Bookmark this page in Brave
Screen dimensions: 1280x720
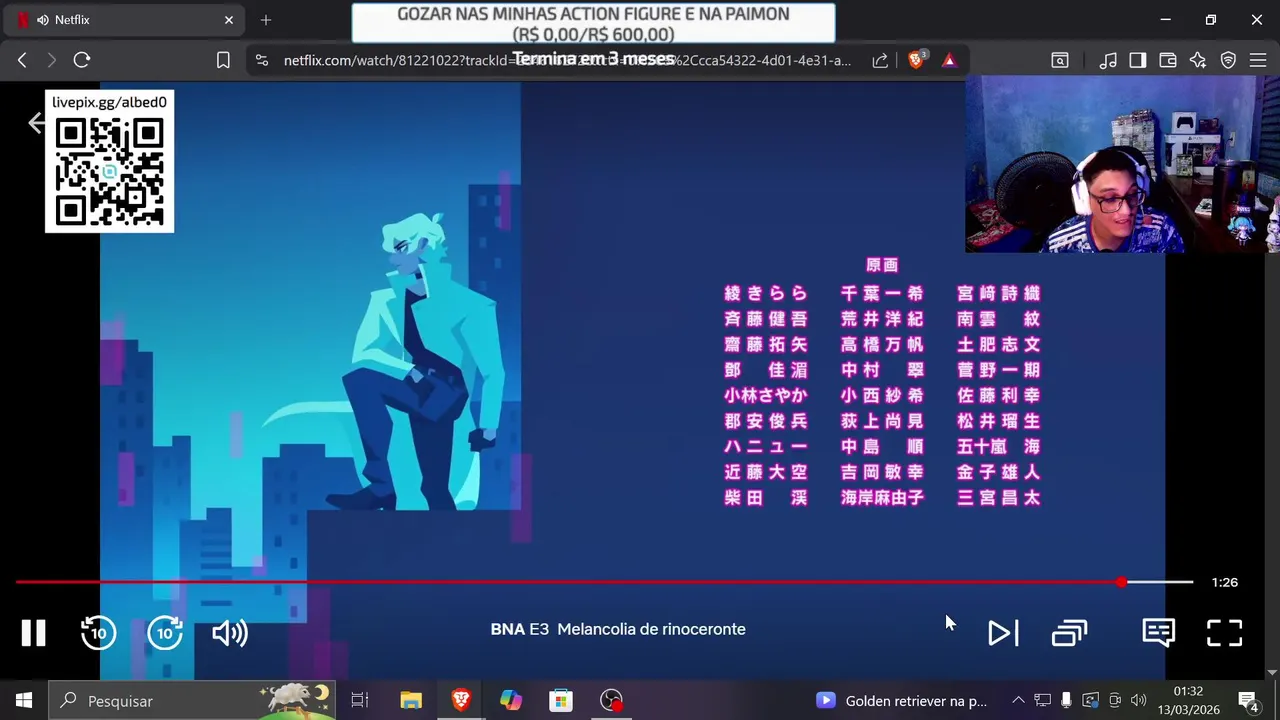pyautogui.click(x=223, y=60)
